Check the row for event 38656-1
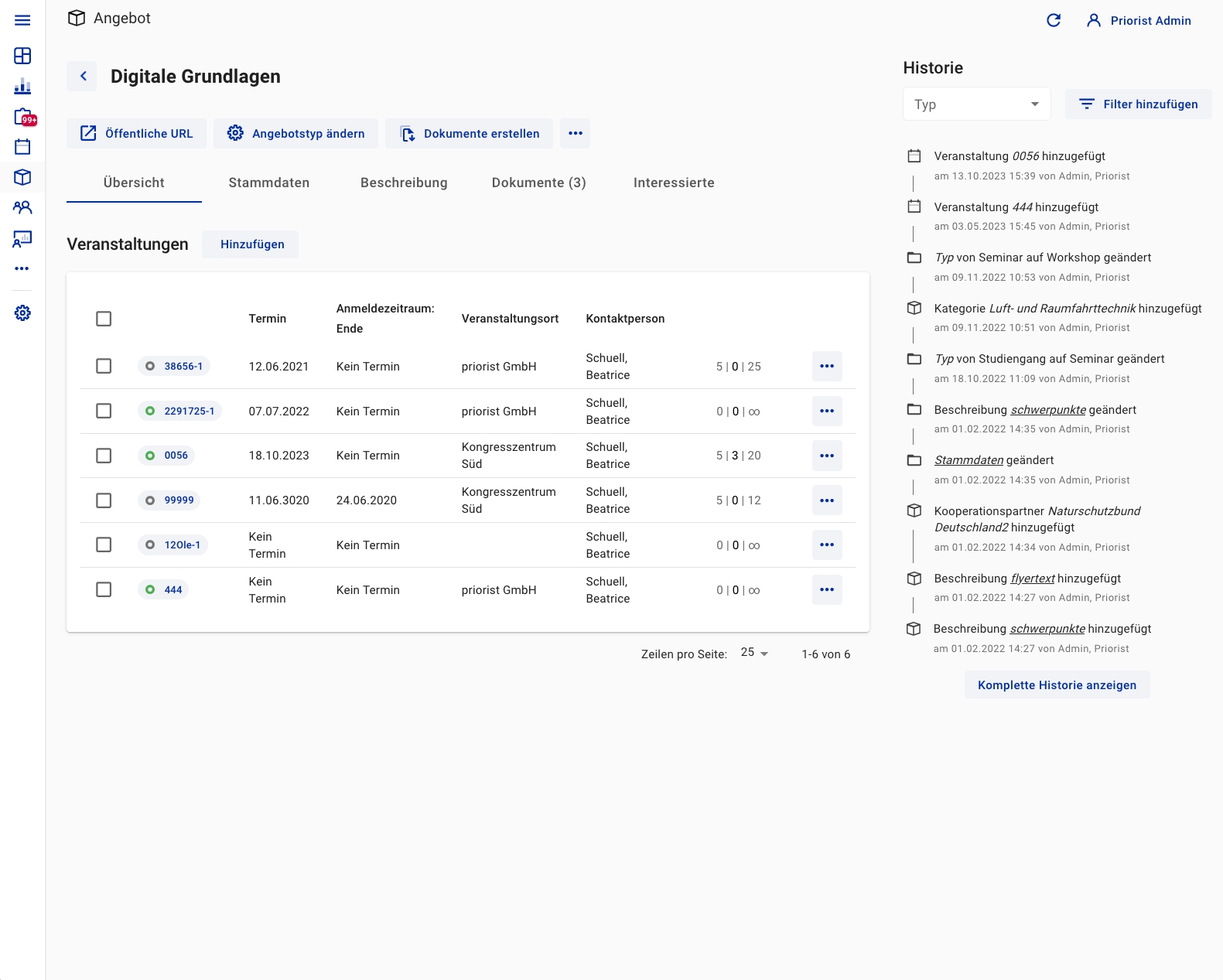The image size is (1223, 980). click(x=104, y=366)
